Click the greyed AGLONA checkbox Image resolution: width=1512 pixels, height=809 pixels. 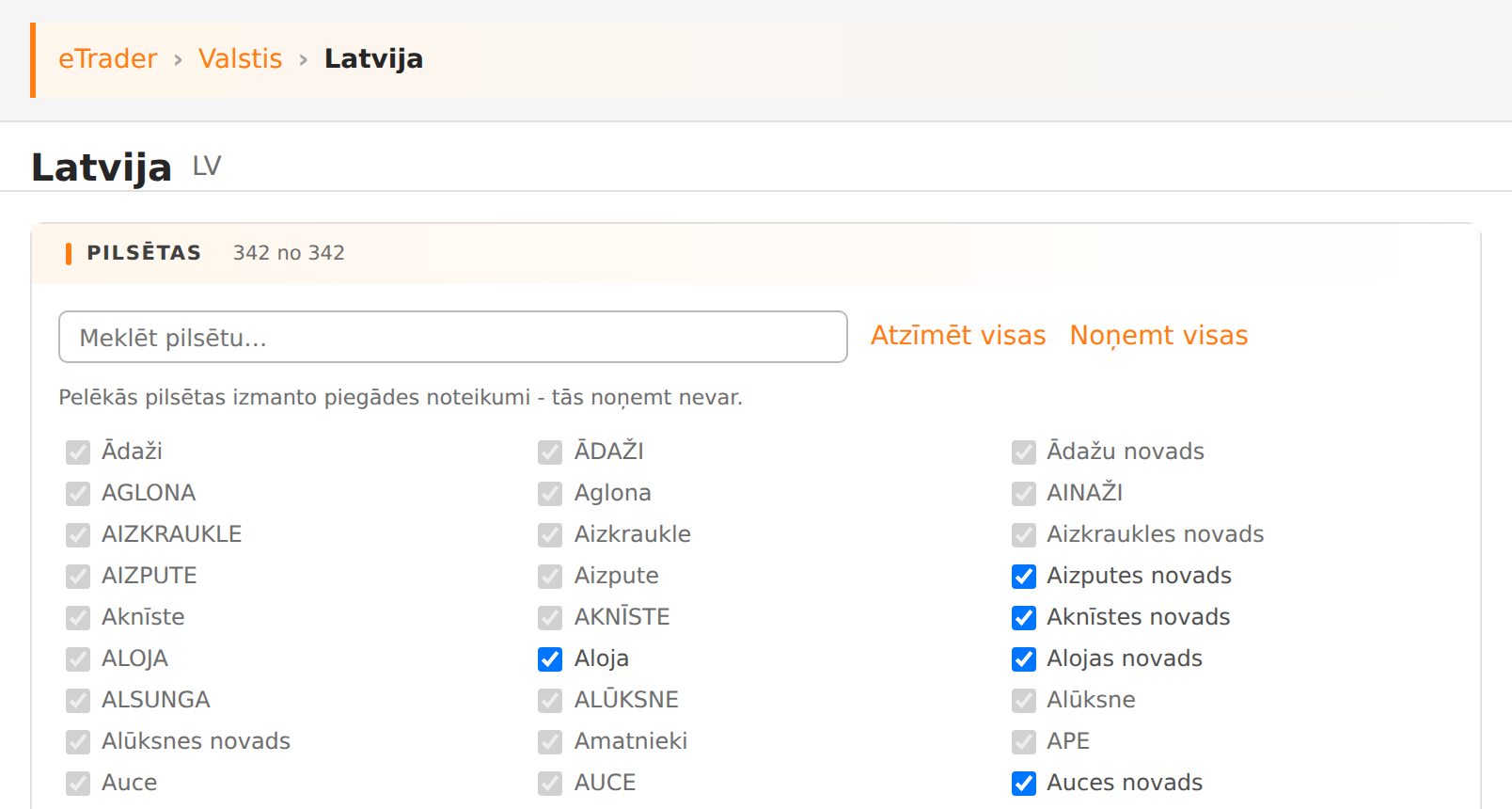[x=78, y=494]
